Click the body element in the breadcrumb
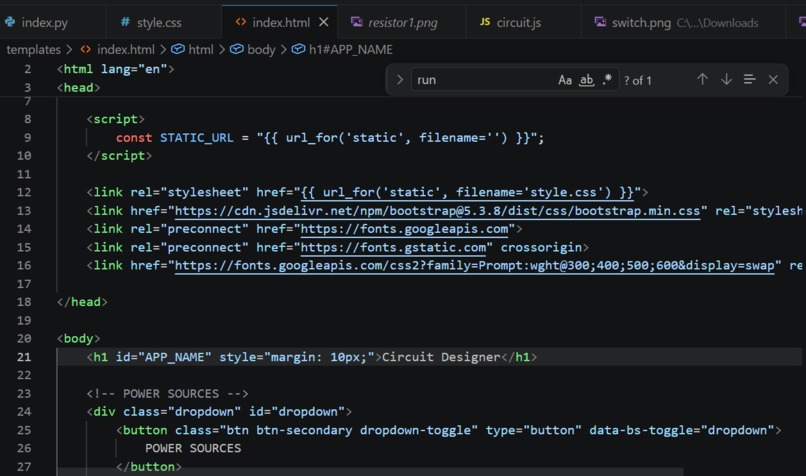The width and height of the screenshot is (806, 476). click(x=261, y=50)
